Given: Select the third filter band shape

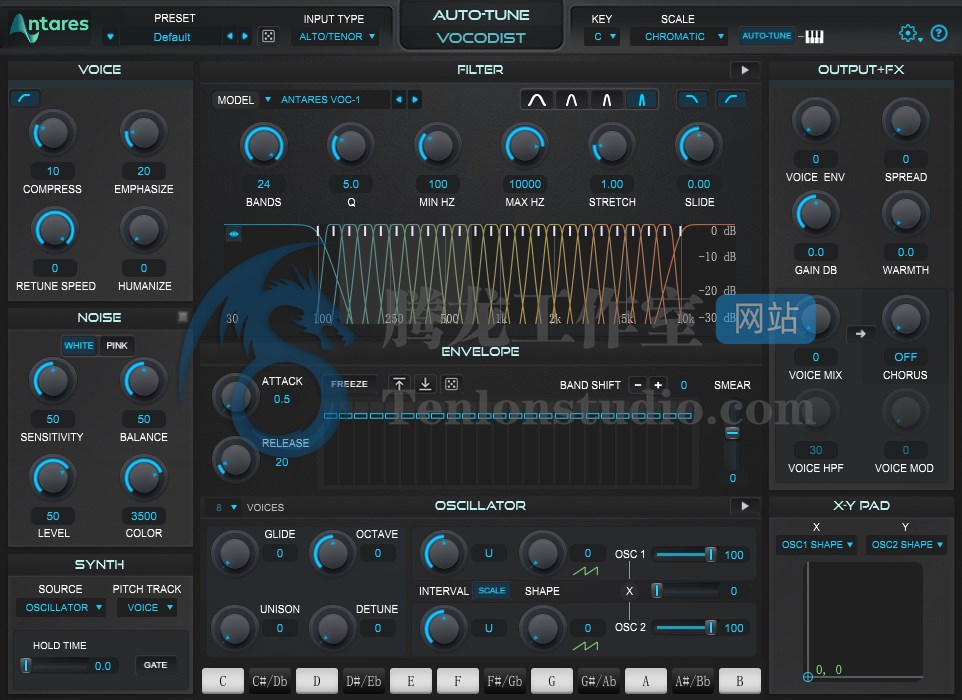Looking at the screenshot, I should tap(606, 99).
